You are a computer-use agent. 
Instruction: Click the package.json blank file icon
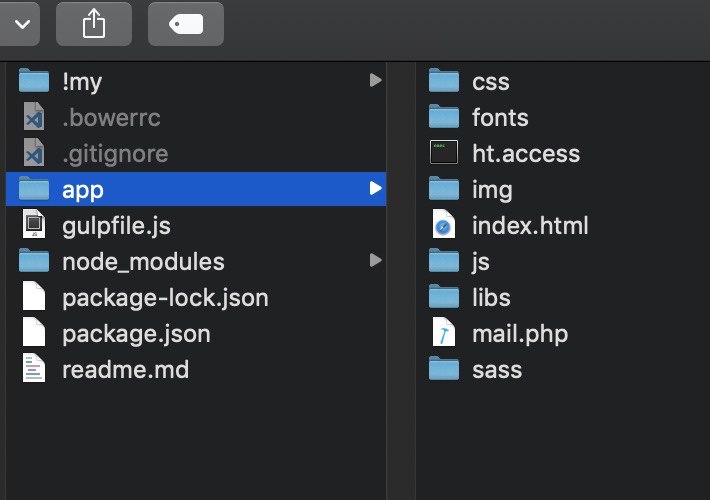(34, 333)
